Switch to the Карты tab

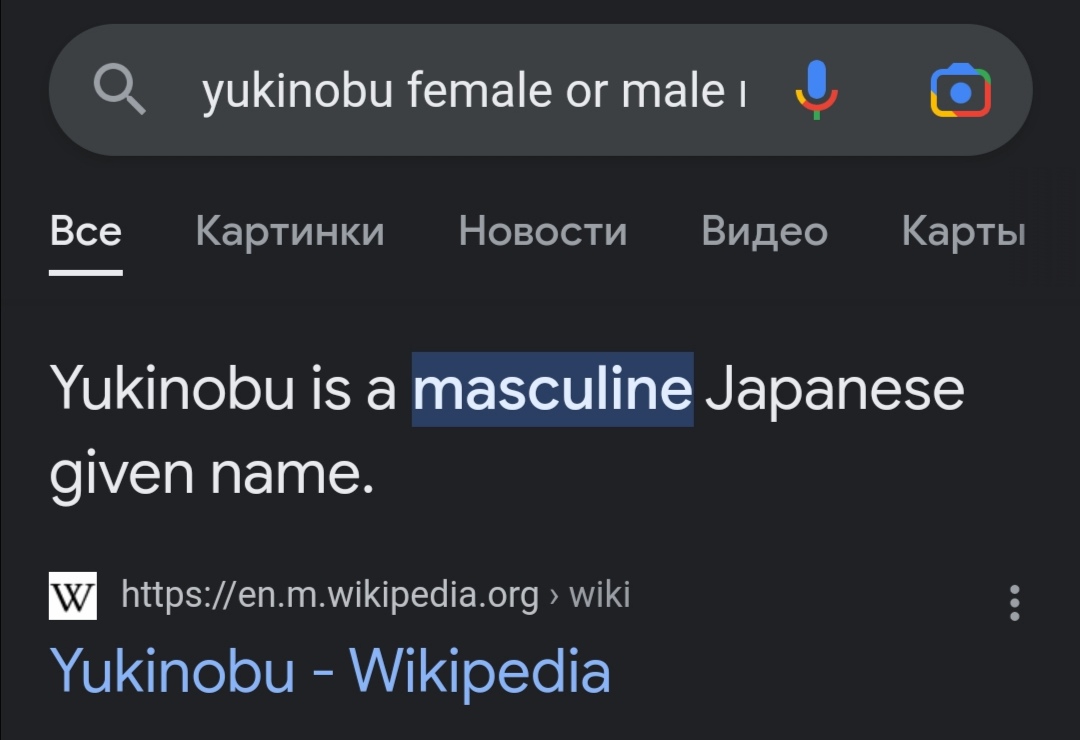(964, 231)
